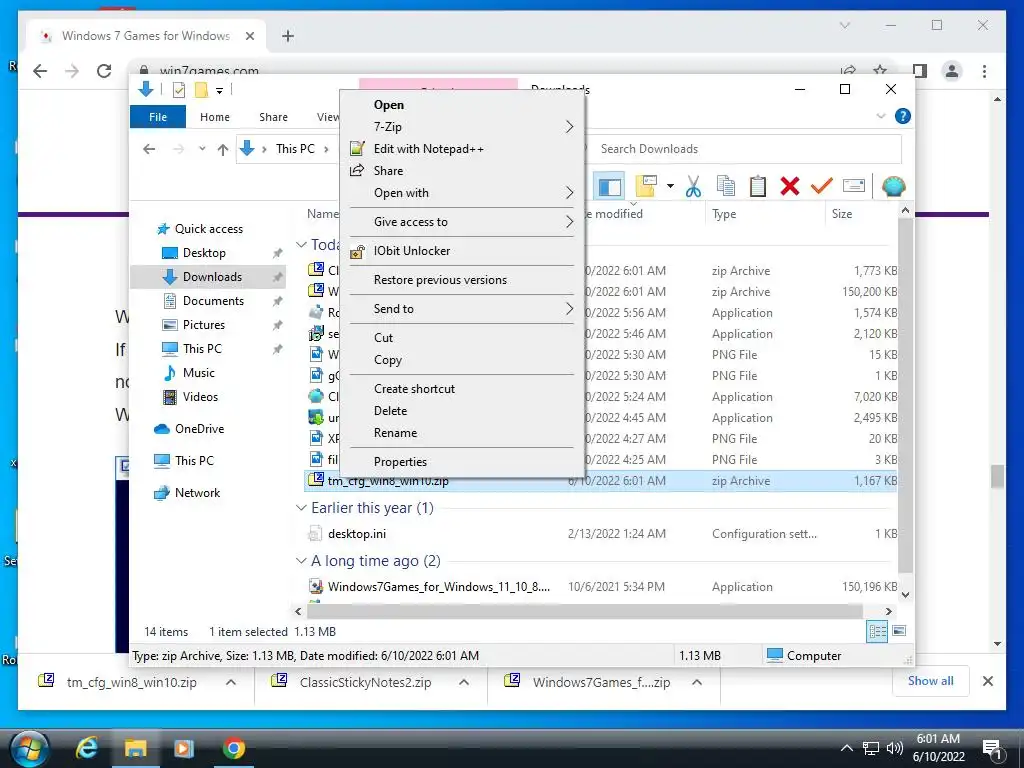Image resolution: width=1024 pixels, height=768 pixels.
Task: Open Windows Media Player taskbar icon
Action: pos(184,748)
